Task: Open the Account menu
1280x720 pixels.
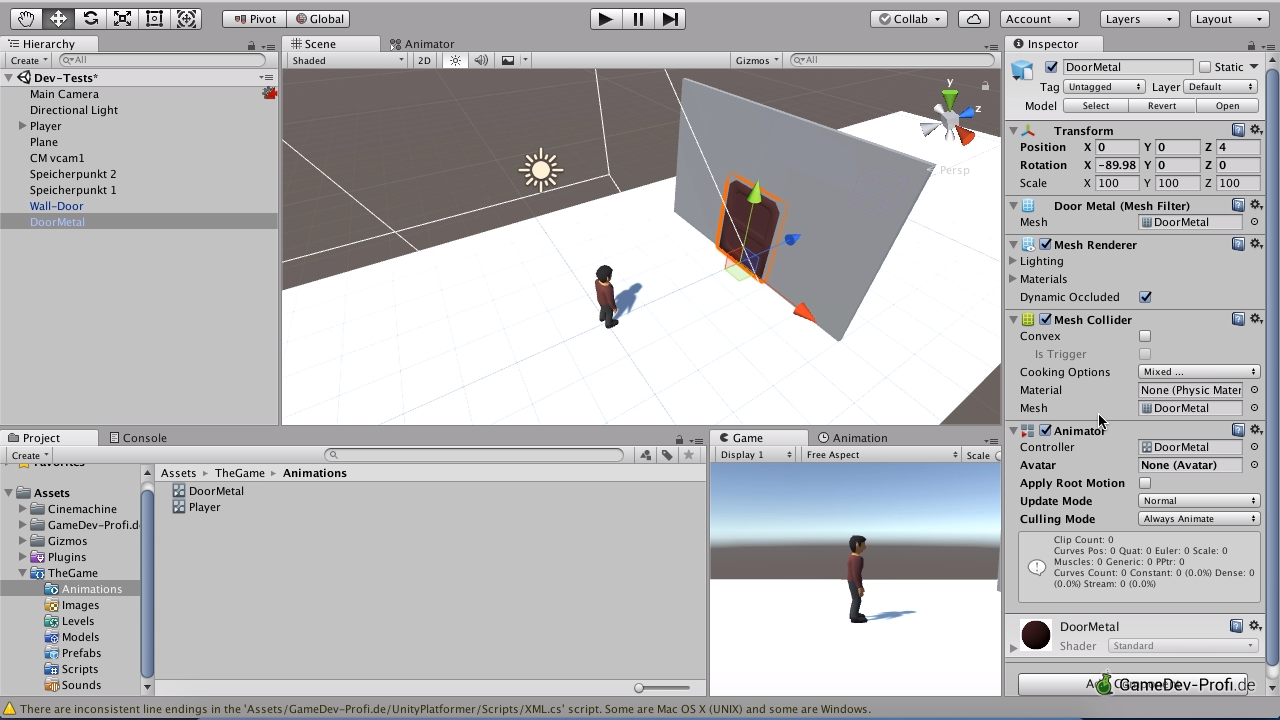Action: (x=1037, y=18)
